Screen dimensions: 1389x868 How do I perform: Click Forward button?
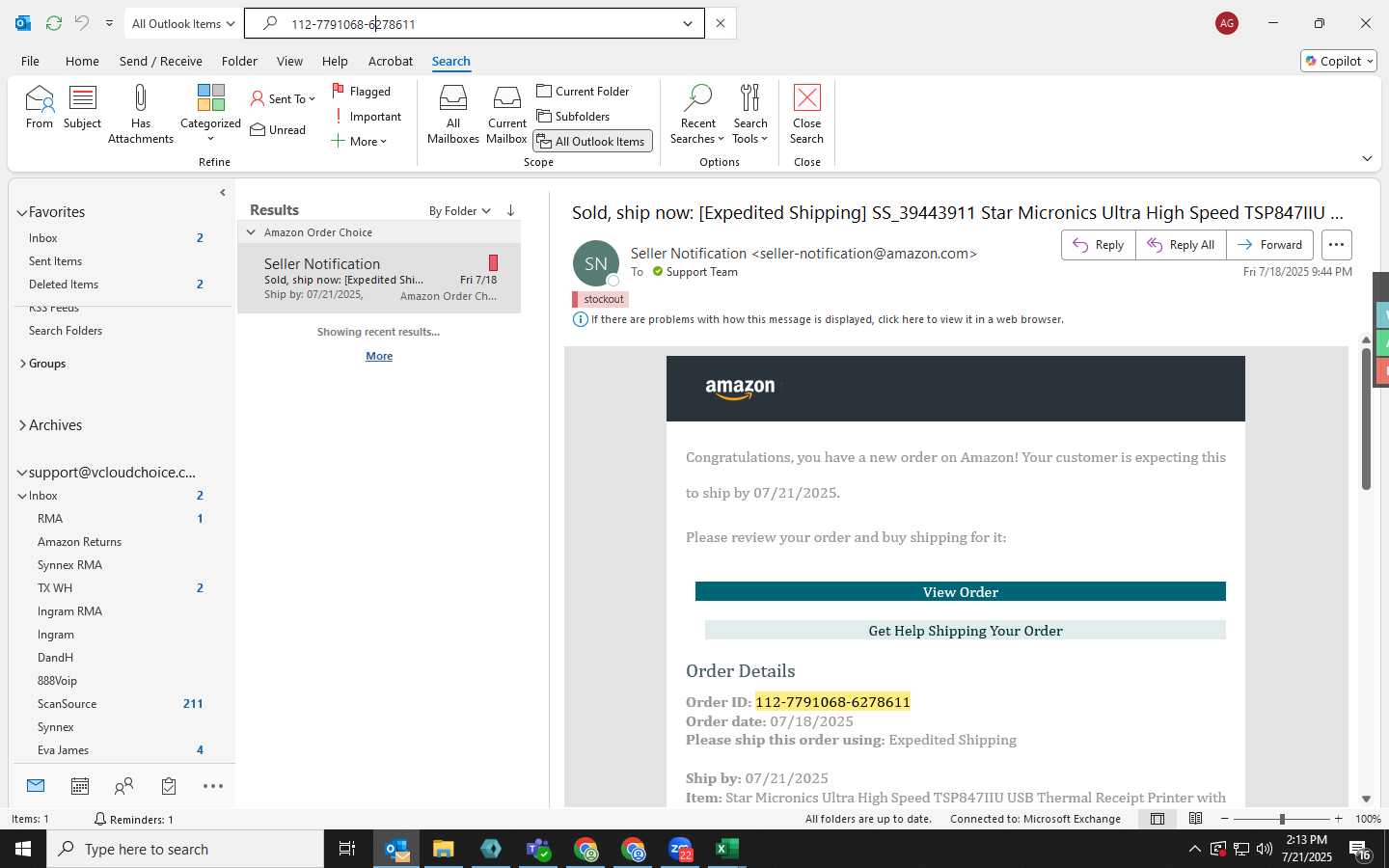[x=1269, y=245]
